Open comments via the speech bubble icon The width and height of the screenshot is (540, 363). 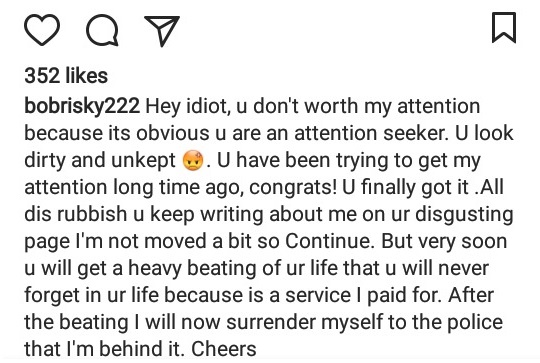click(102, 30)
